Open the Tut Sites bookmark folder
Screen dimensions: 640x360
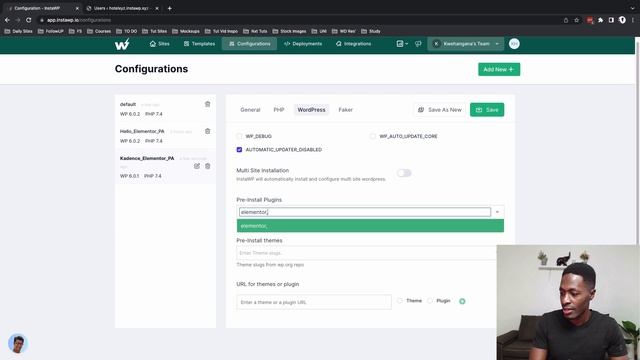155,31
